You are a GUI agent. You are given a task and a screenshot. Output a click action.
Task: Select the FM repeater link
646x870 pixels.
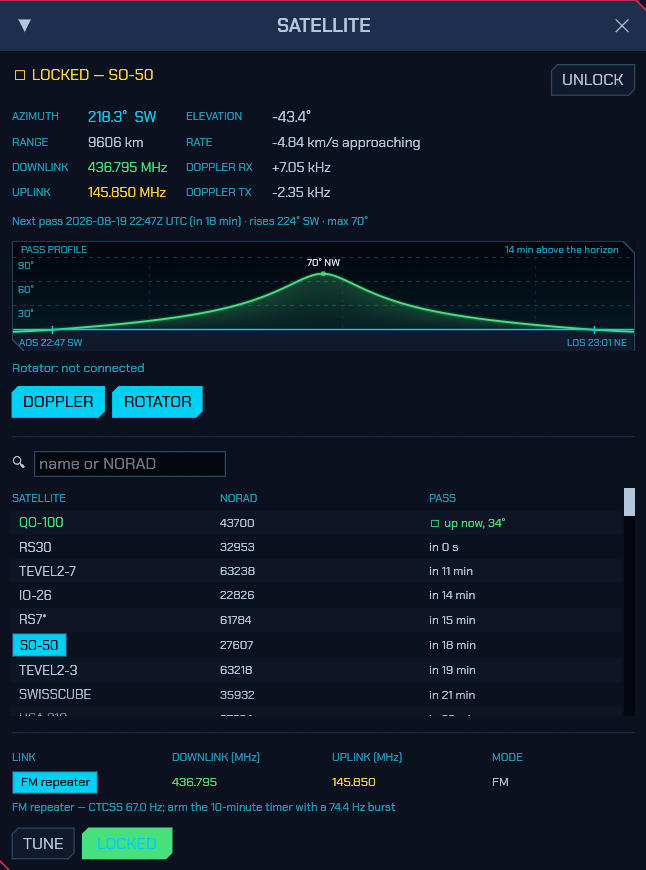pos(55,782)
